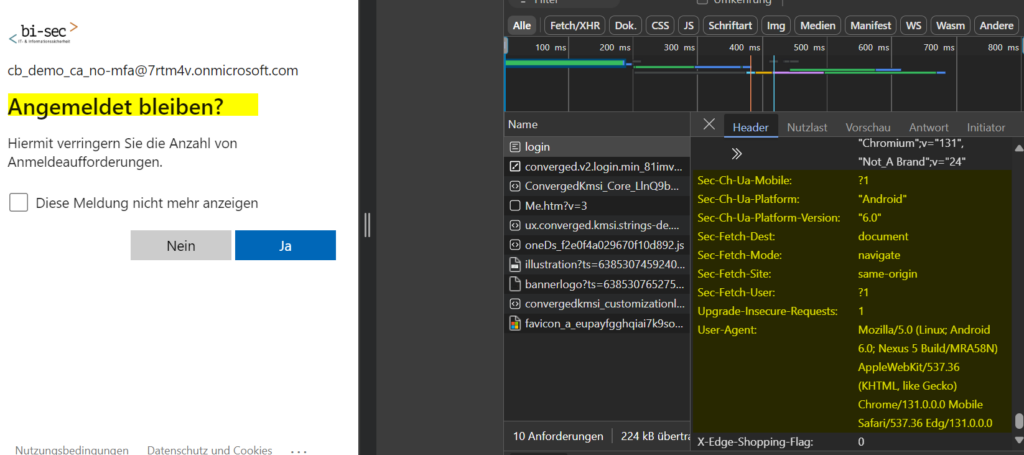1024x455 pixels.
Task: Click the bi-sec company logo
Action: click(43, 33)
